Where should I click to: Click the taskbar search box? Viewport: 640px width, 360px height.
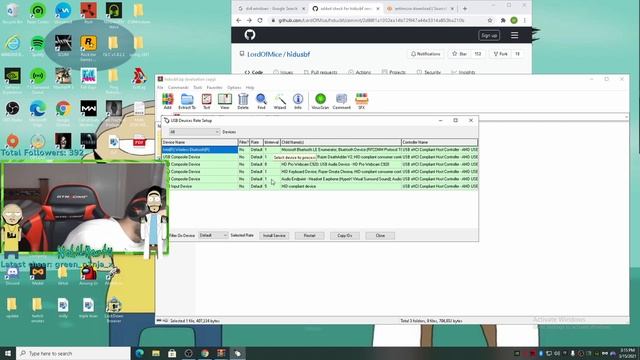pos(73,353)
